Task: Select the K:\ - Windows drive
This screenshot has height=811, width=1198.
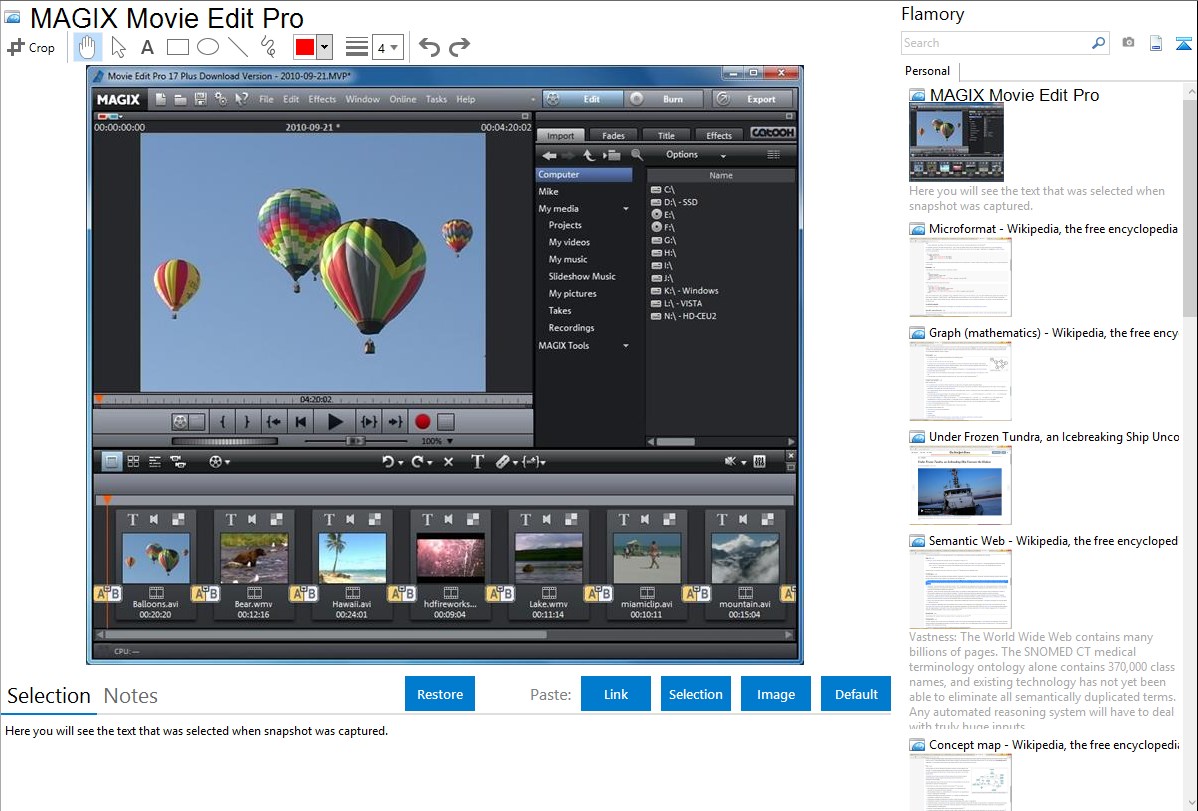Action: point(685,290)
